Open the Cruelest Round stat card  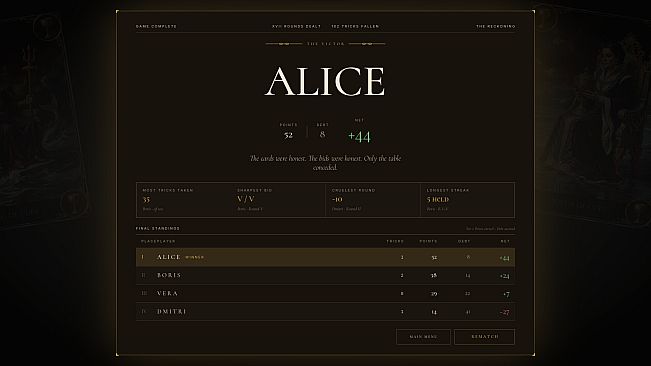pos(373,200)
